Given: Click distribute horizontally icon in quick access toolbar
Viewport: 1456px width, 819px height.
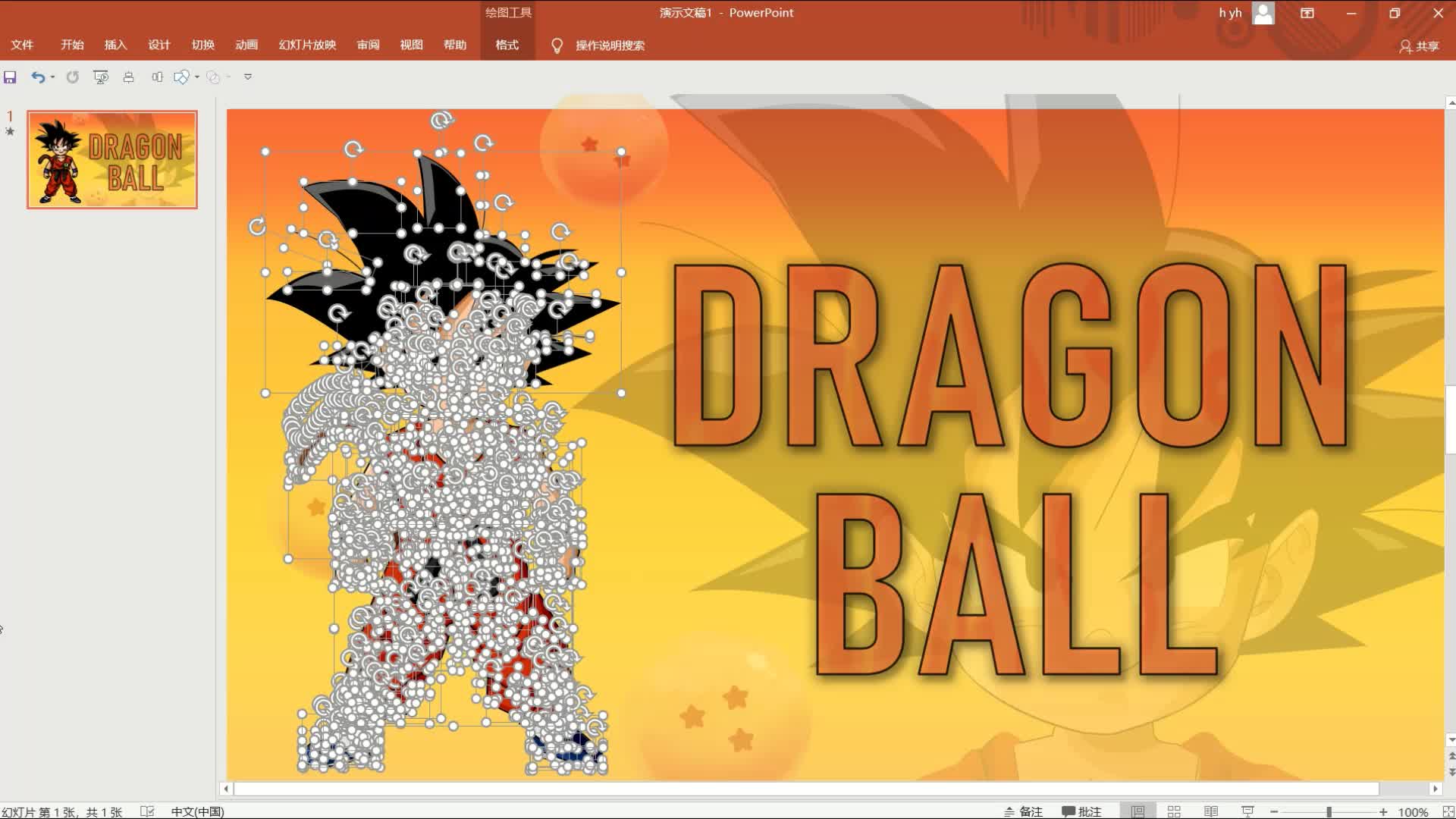Looking at the screenshot, I should [157, 77].
